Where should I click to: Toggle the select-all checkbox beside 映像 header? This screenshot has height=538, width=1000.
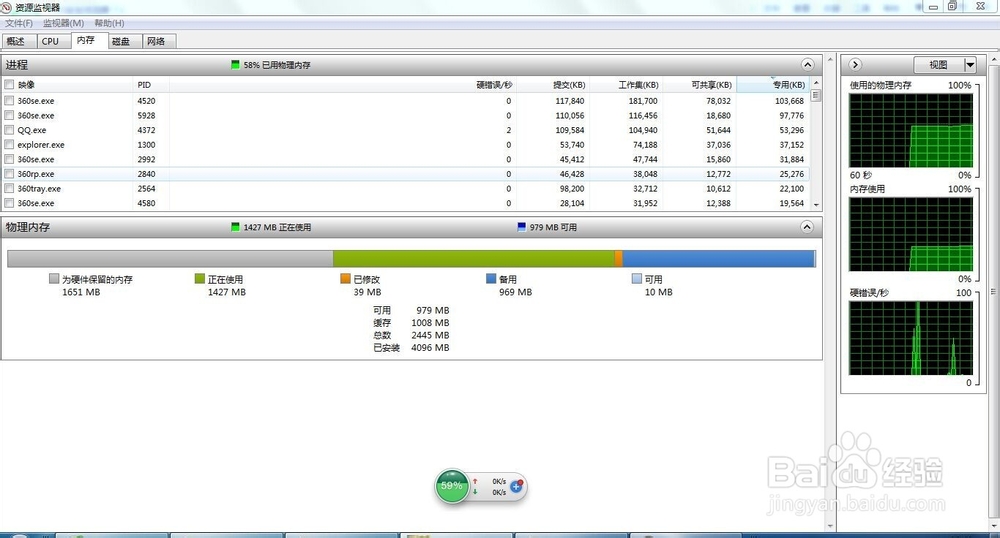point(9,85)
